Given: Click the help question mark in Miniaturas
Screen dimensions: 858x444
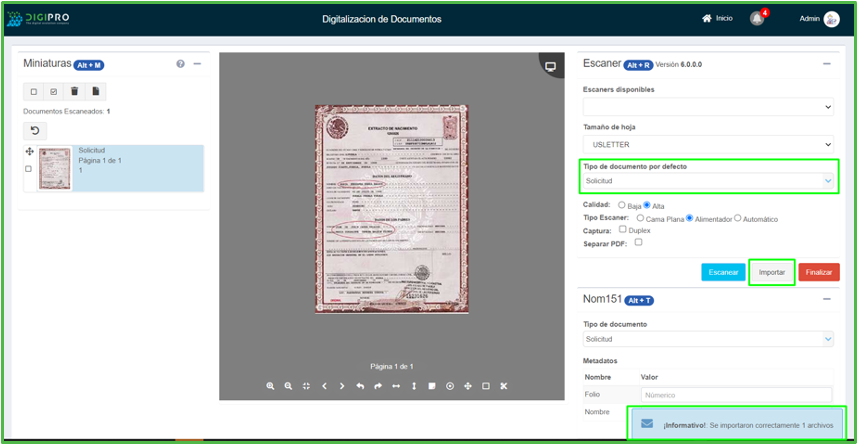Looking at the screenshot, I should coord(181,64).
